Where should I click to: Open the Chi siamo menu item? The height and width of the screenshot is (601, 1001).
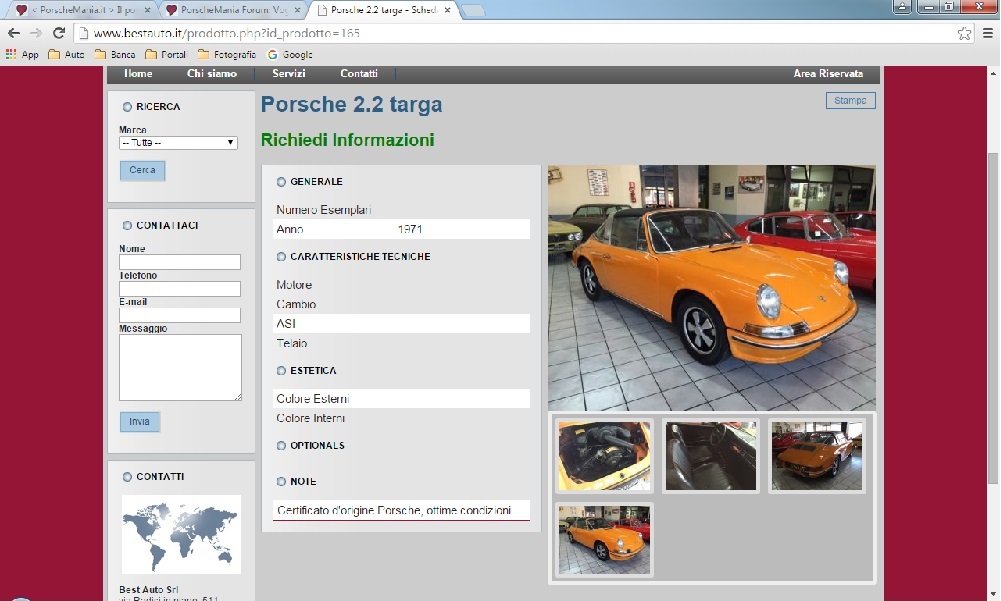click(211, 73)
